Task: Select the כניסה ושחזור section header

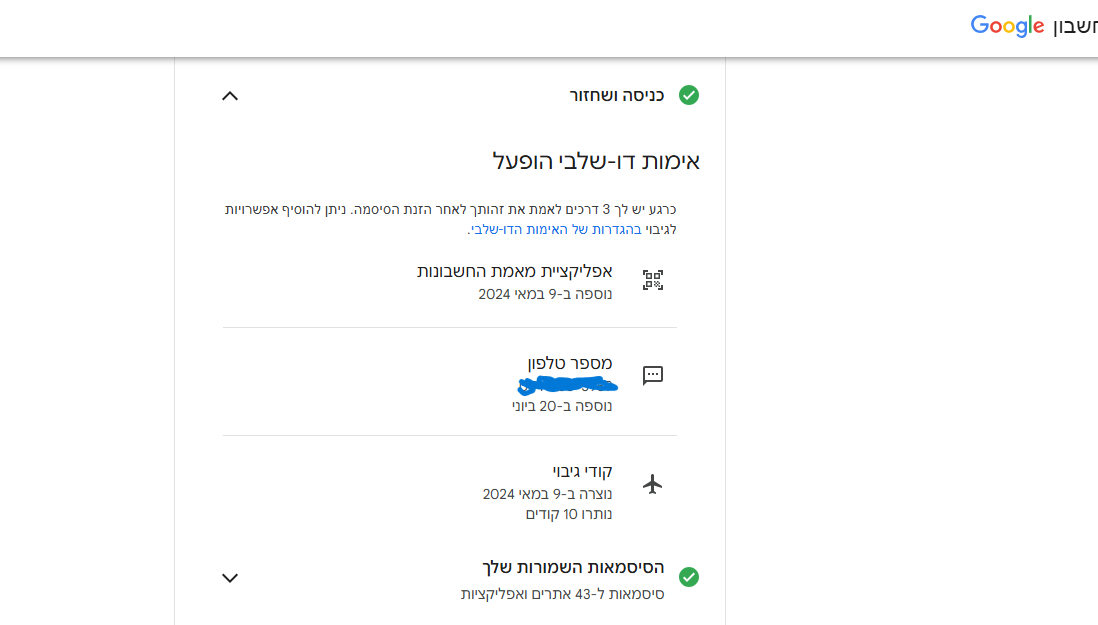Action: tap(617, 95)
